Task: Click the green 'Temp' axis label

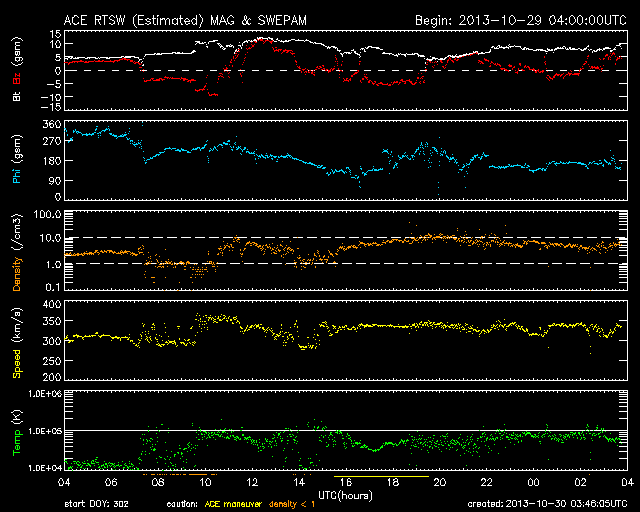Action: (x=17, y=443)
